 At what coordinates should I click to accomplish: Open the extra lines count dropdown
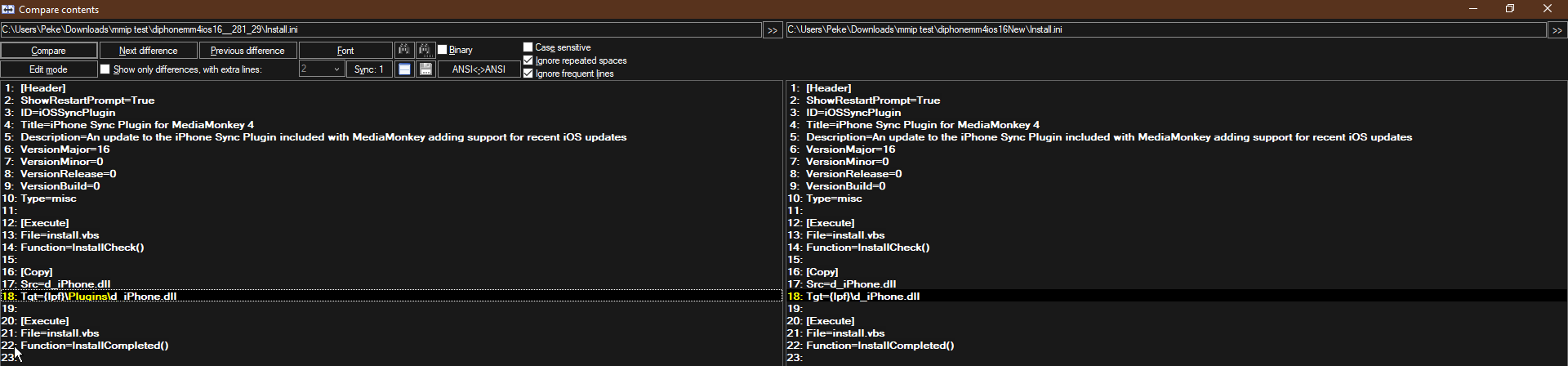pos(336,69)
